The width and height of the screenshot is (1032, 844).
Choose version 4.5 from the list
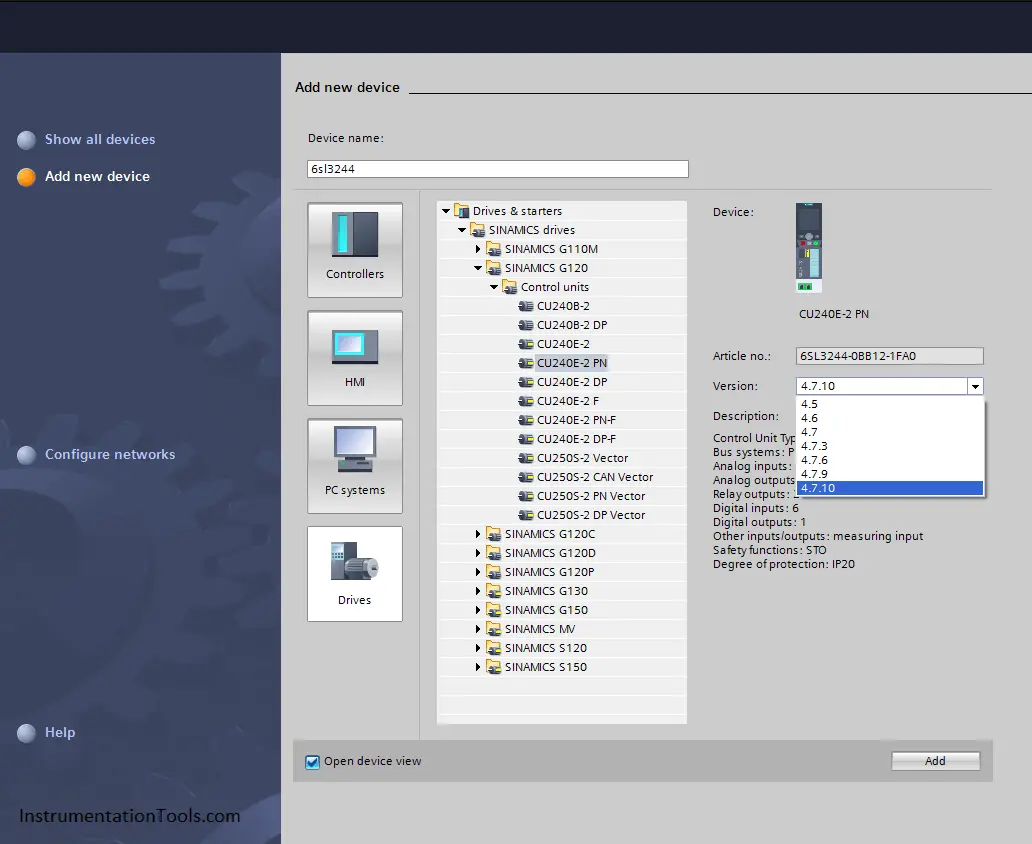pyautogui.click(x=890, y=404)
